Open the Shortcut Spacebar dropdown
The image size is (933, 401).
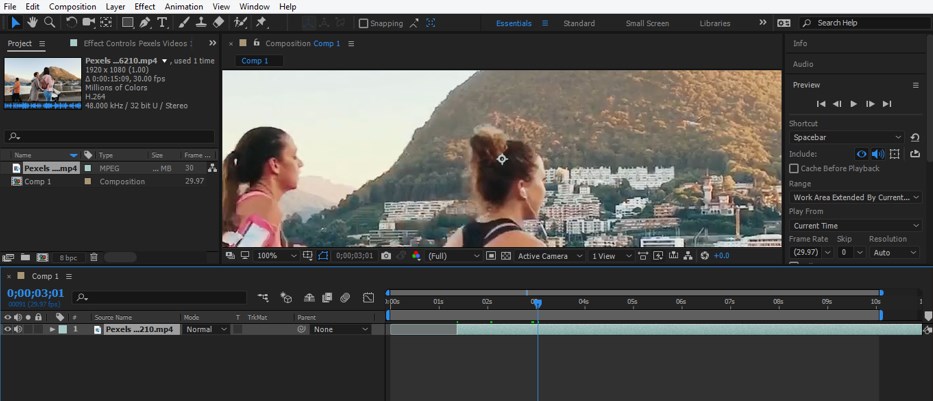(846, 137)
